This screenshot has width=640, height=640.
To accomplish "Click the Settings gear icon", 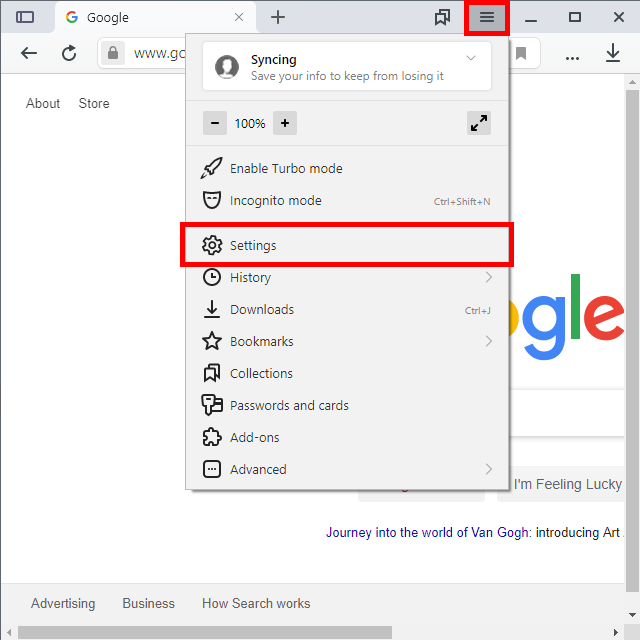I will 212,245.
